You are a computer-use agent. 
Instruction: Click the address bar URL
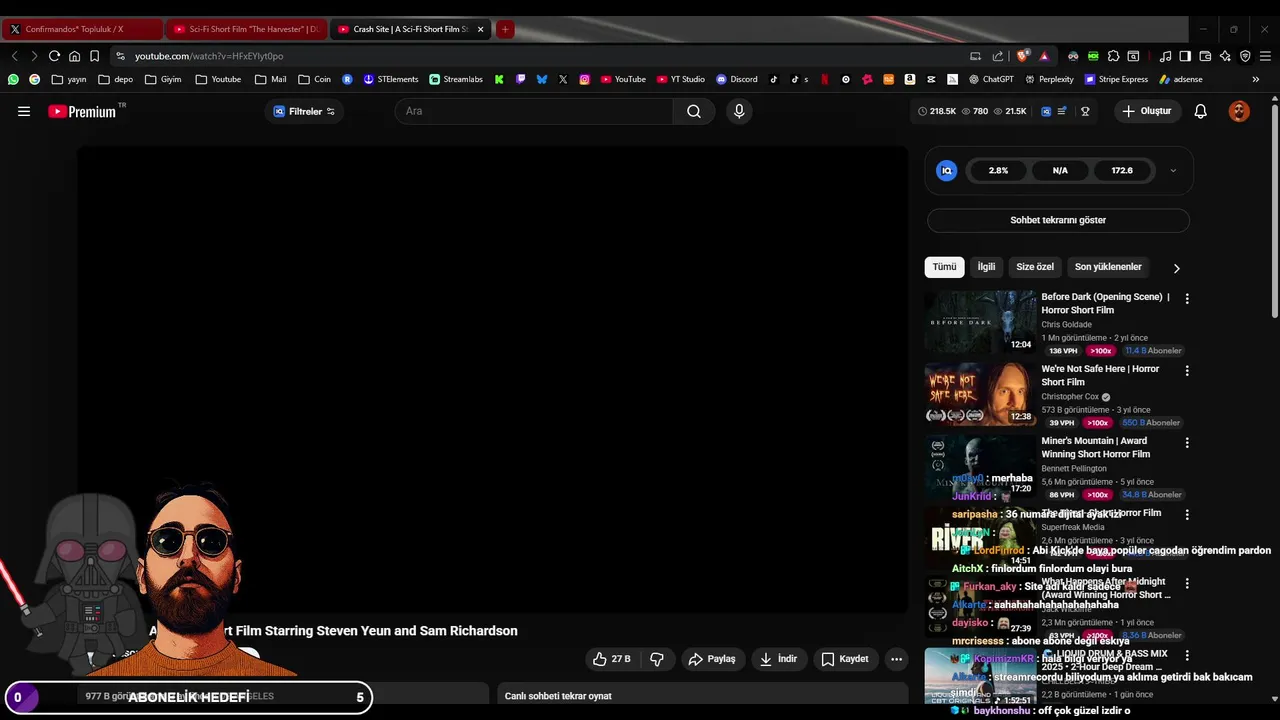209,56
